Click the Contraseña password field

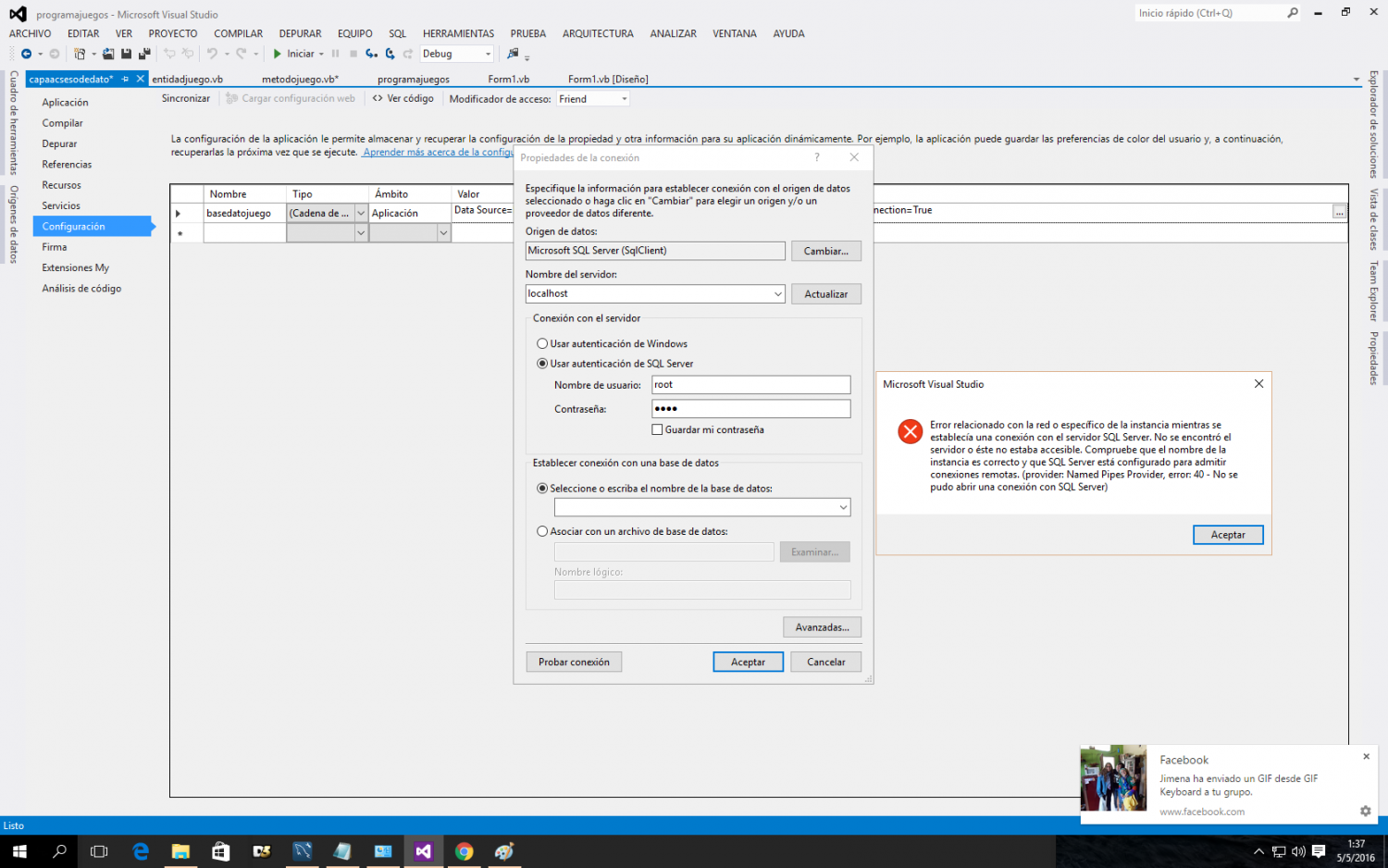[750, 409]
